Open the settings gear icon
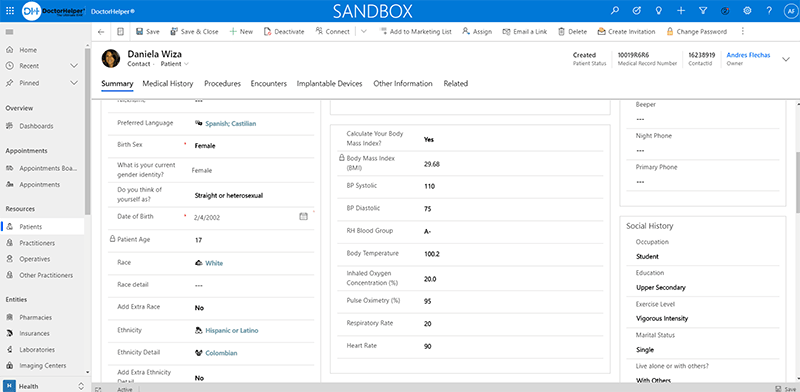The width and height of the screenshot is (800, 392). 747,10
